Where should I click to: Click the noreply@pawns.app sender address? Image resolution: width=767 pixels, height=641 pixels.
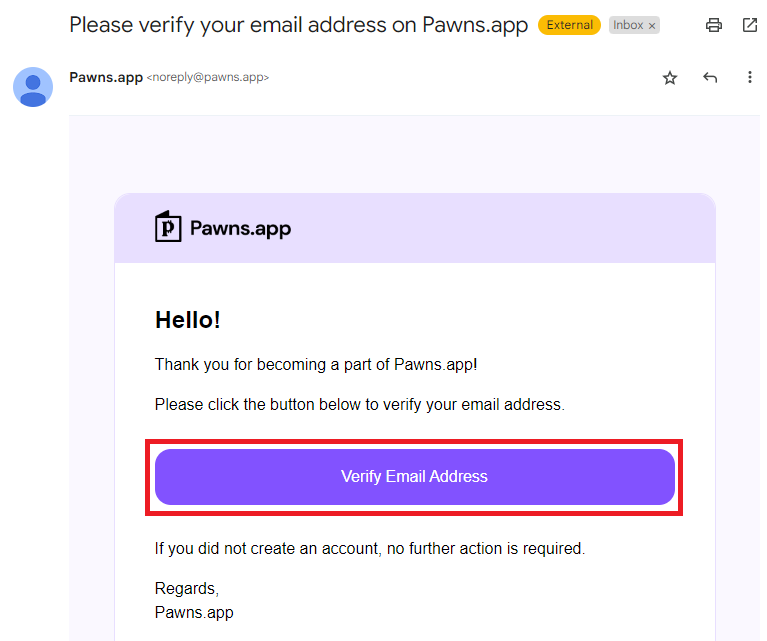coord(208,77)
